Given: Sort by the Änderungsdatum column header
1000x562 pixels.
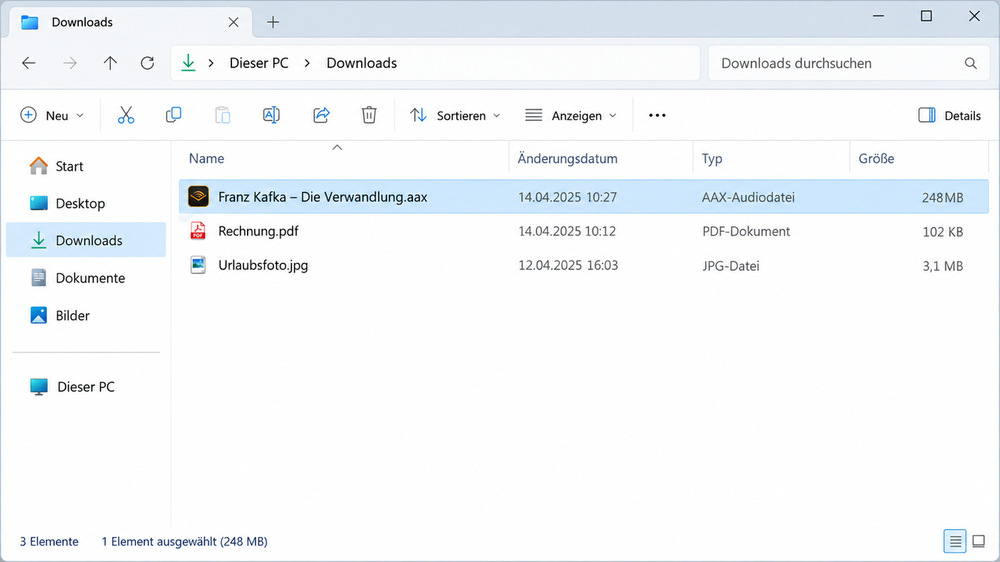Looking at the screenshot, I should [x=568, y=158].
